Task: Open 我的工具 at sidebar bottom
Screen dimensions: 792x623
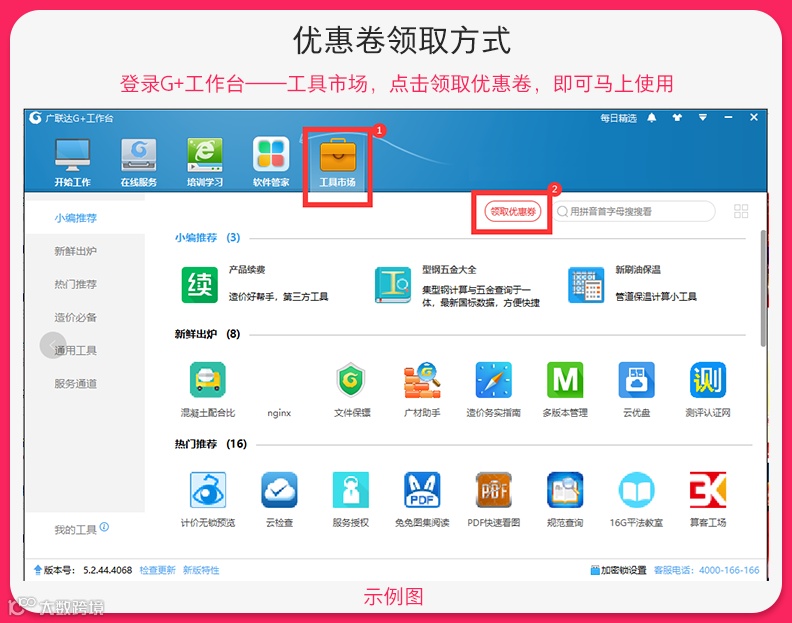Action: tap(76, 530)
